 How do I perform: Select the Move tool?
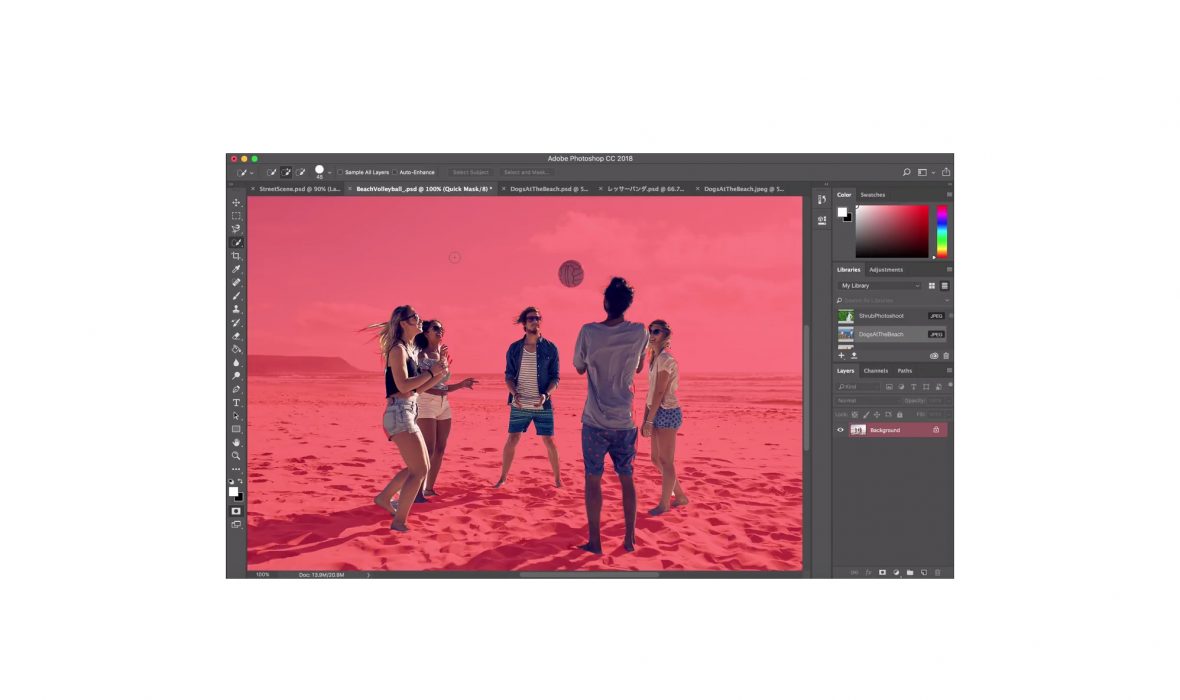[236, 203]
